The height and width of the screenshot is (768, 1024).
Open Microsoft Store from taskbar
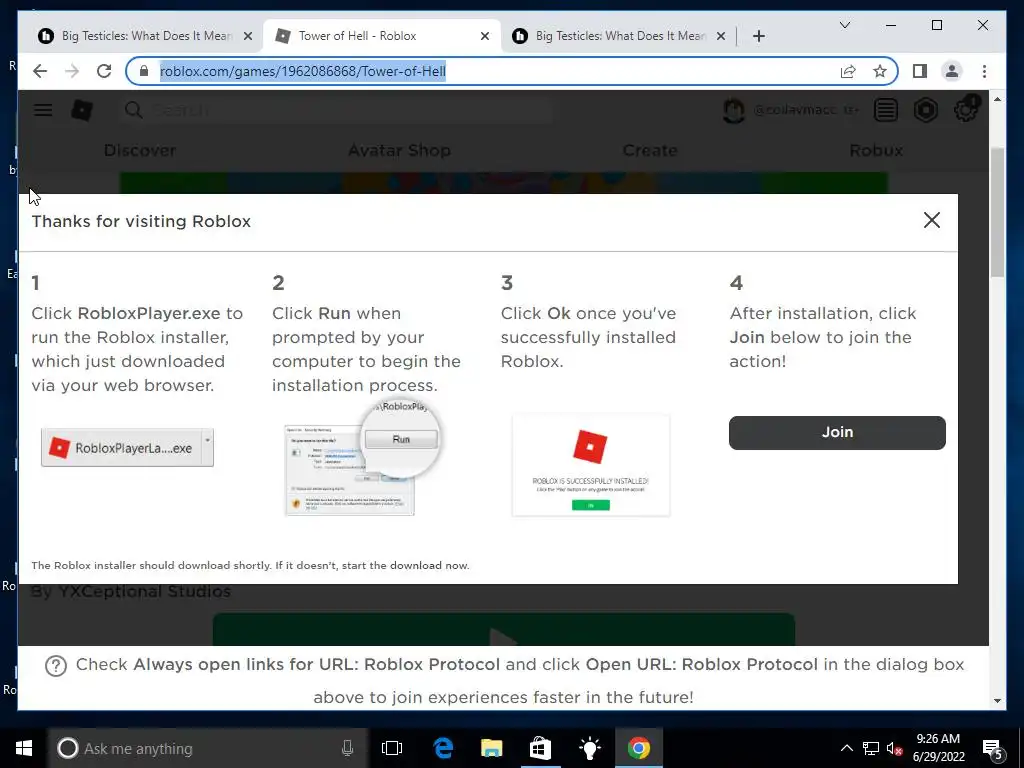click(540, 748)
